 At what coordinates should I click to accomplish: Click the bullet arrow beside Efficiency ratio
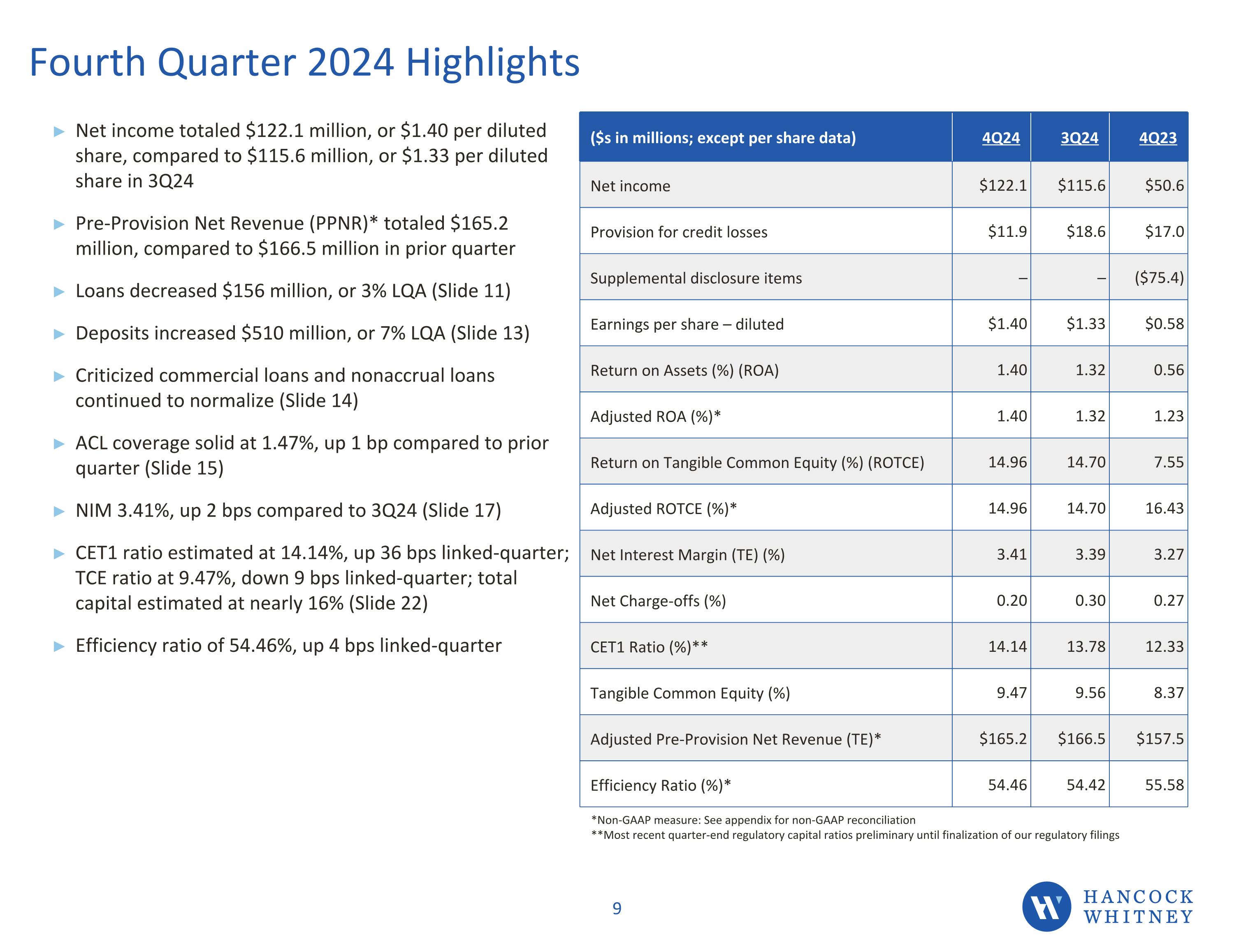coord(59,646)
